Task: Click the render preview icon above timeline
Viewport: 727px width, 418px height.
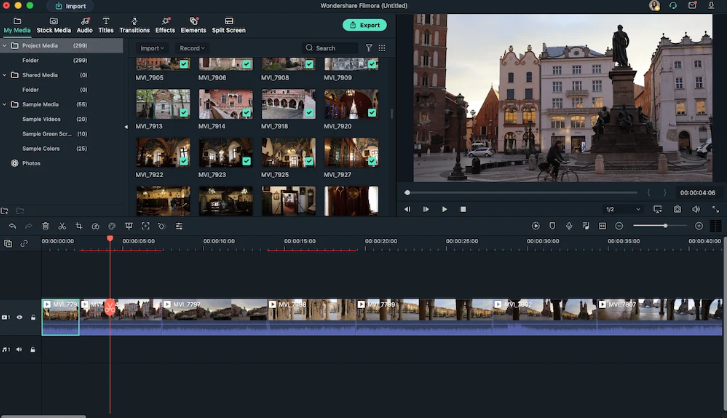Action: (536, 226)
